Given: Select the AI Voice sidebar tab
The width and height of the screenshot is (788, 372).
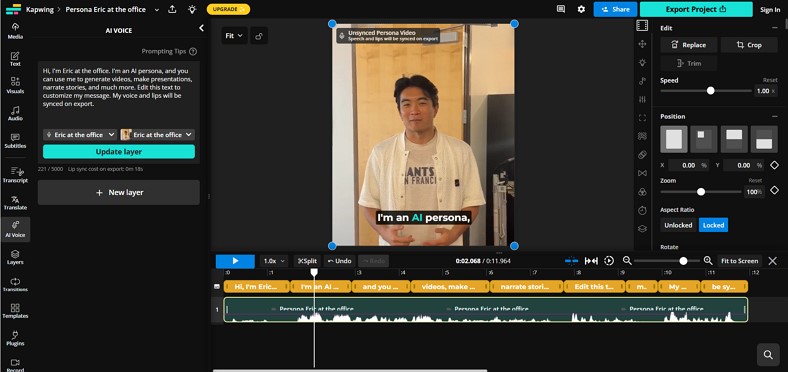Looking at the screenshot, I should coord(15,230).
